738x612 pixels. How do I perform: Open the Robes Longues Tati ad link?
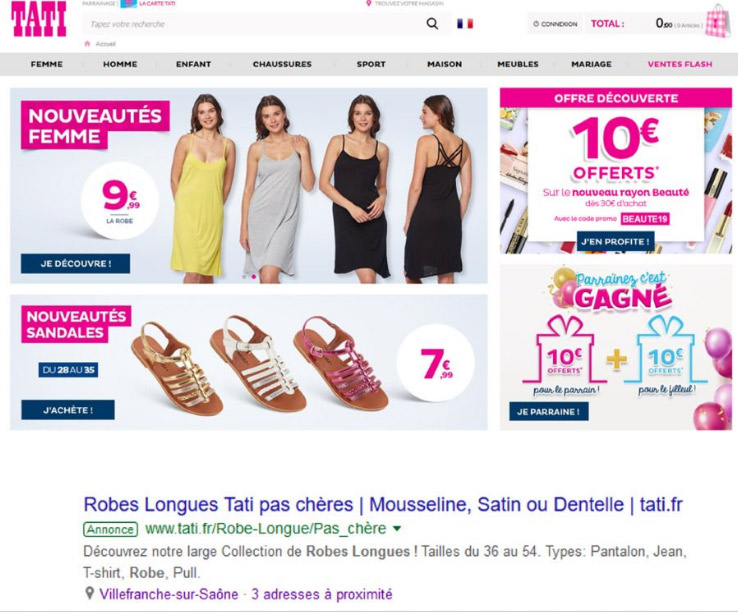tap(383, 504)
